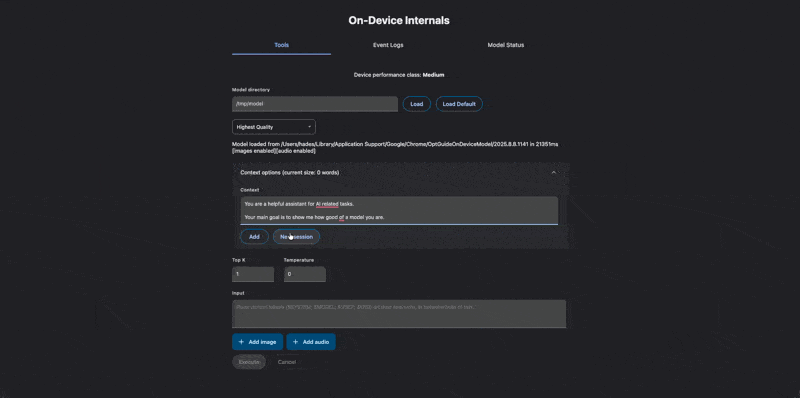Click the New session button
The image size is (800, 398).
coord(296,237)
